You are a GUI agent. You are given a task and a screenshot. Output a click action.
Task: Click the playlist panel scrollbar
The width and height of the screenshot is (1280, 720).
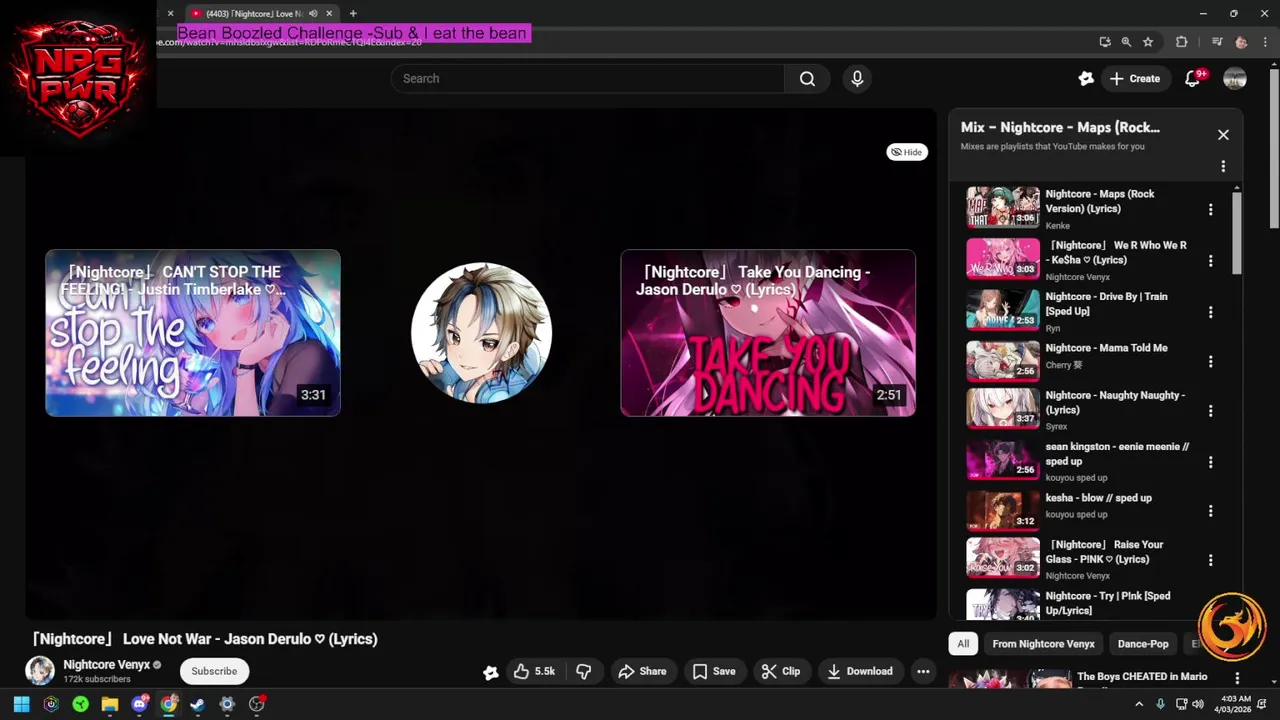(x=1237, y=232)
